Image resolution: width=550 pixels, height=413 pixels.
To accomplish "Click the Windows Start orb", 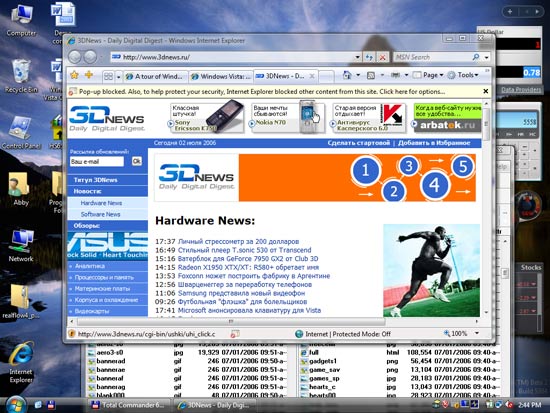I will pyautogui.click(x=15, y=405).
